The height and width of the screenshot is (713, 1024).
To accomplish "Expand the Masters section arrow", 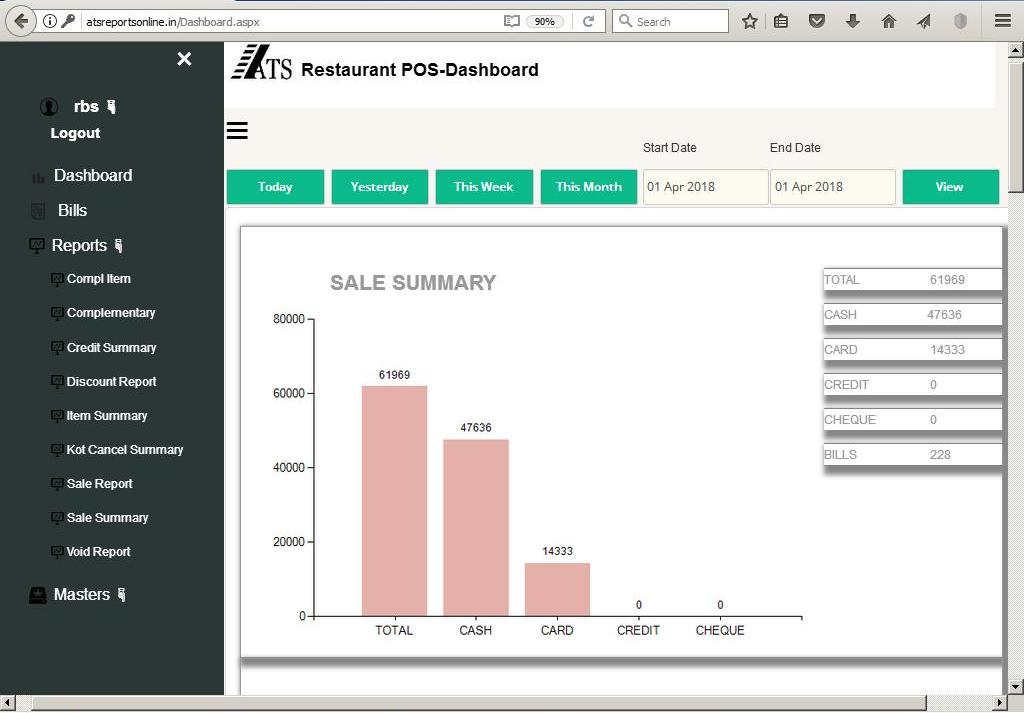I will pos(121,594).
